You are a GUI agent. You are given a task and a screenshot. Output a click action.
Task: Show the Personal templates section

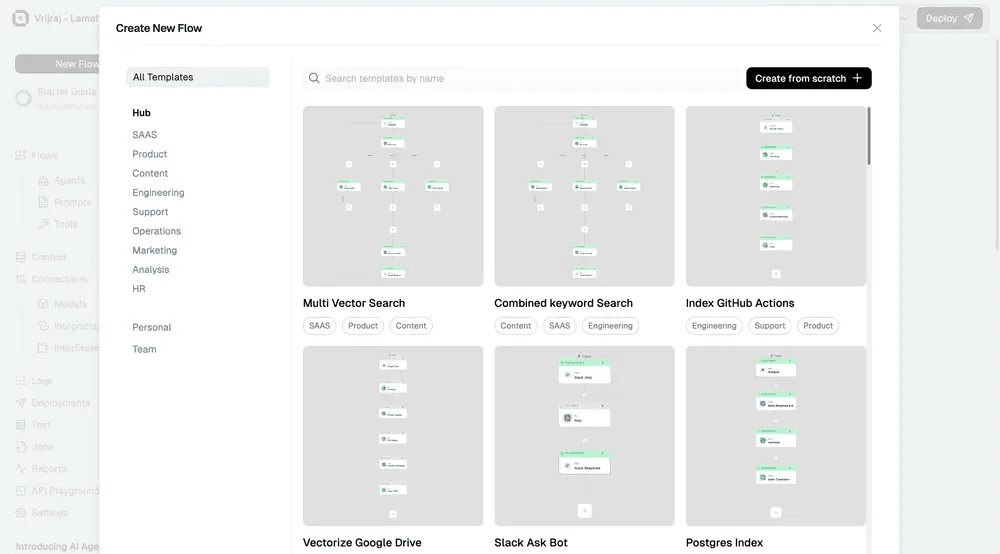pyautogui.click(x=152, y=327)
